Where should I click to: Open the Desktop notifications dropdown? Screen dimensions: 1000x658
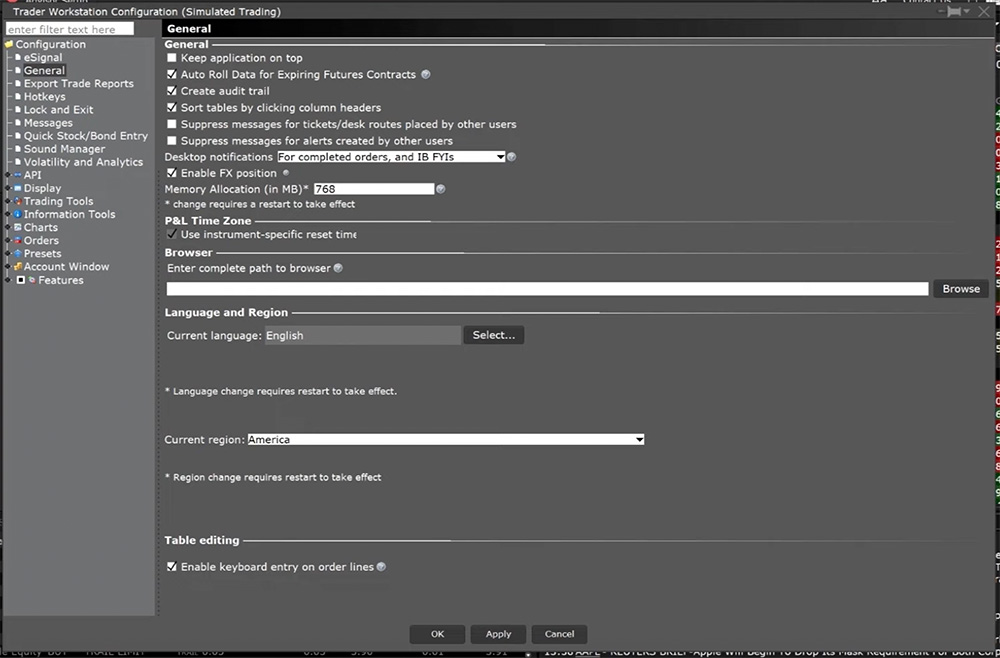[391, 157]
